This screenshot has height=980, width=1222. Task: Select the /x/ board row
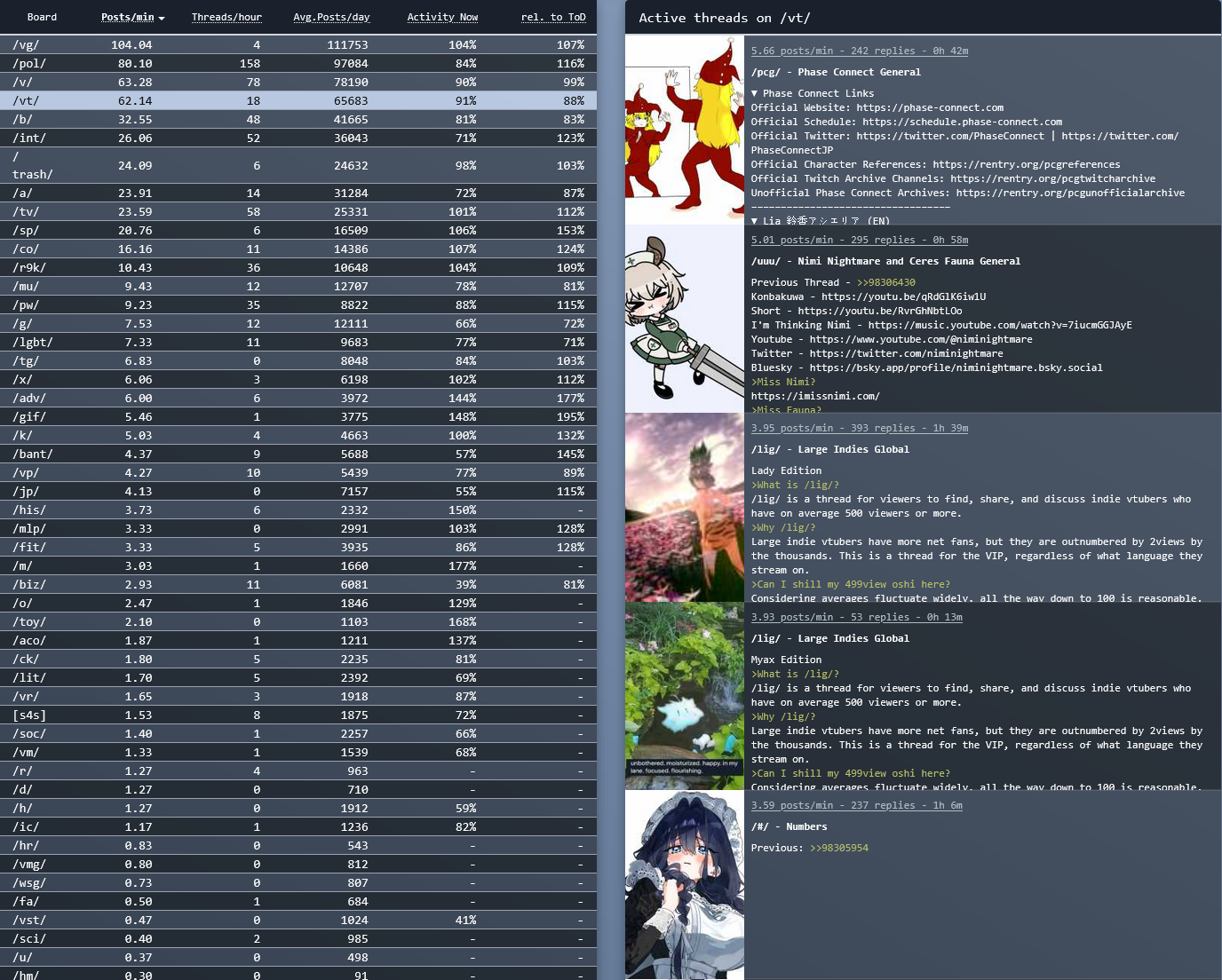(x=298, y=379)
